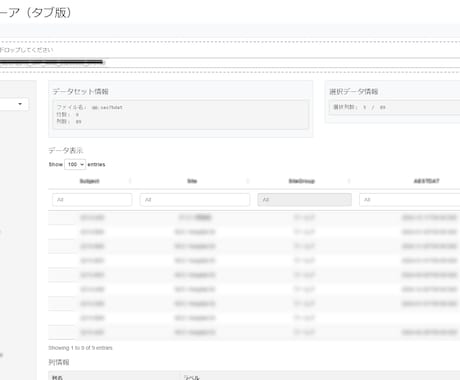
Task: Open the Show entries count dropdown
Action: [x=75, y=164]
